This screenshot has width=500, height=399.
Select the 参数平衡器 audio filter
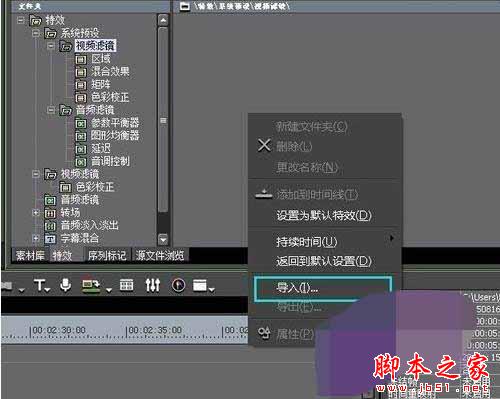click(115, 123)
